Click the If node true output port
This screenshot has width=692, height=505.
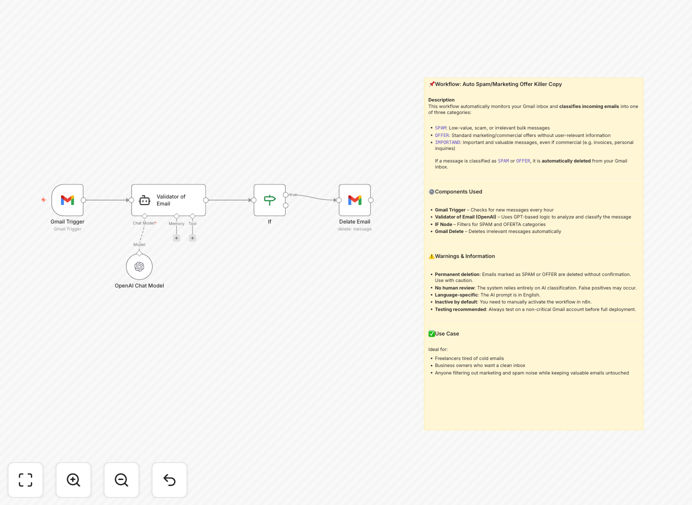(x=286, y=195)
